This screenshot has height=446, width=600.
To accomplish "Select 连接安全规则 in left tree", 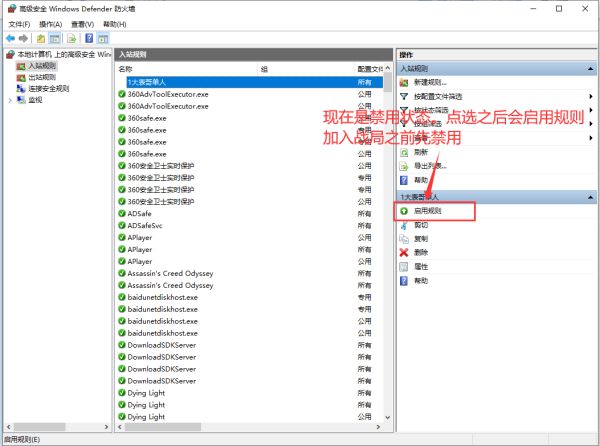I will (x=48, y=88).
